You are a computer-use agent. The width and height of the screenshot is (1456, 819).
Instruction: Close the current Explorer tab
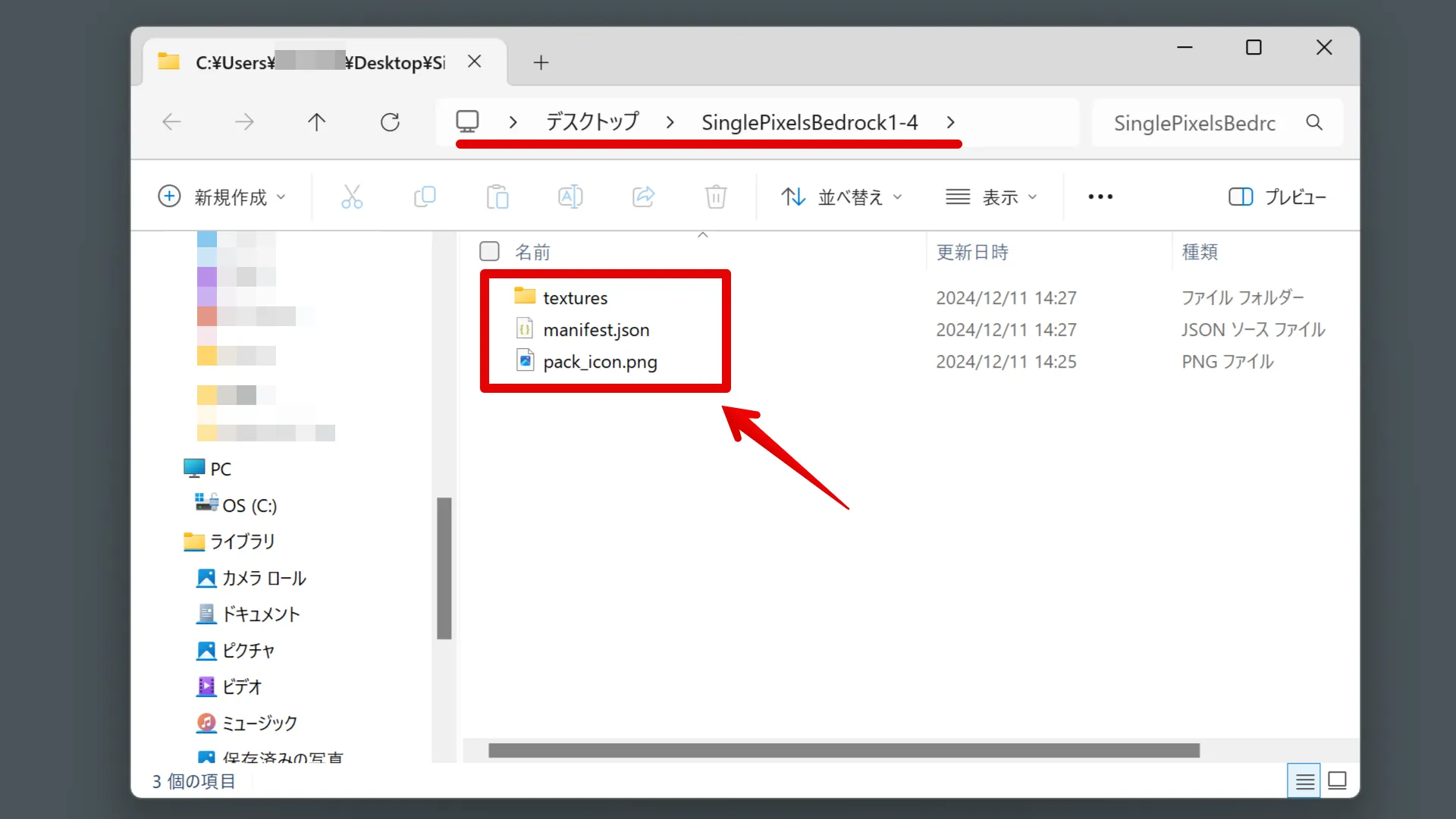point(475,61)
